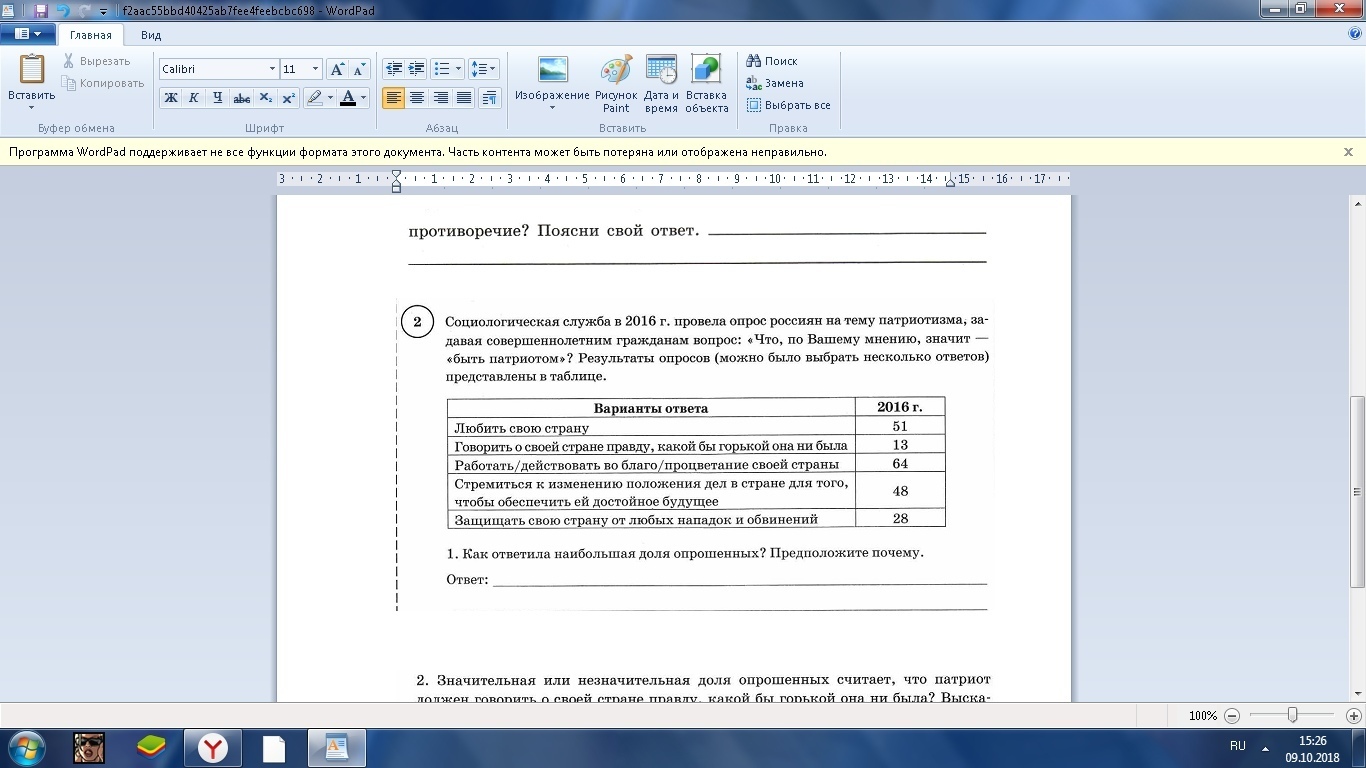Increase font size with grow font icon
This screenshot has width=1366, height=768.
(338, 69)
